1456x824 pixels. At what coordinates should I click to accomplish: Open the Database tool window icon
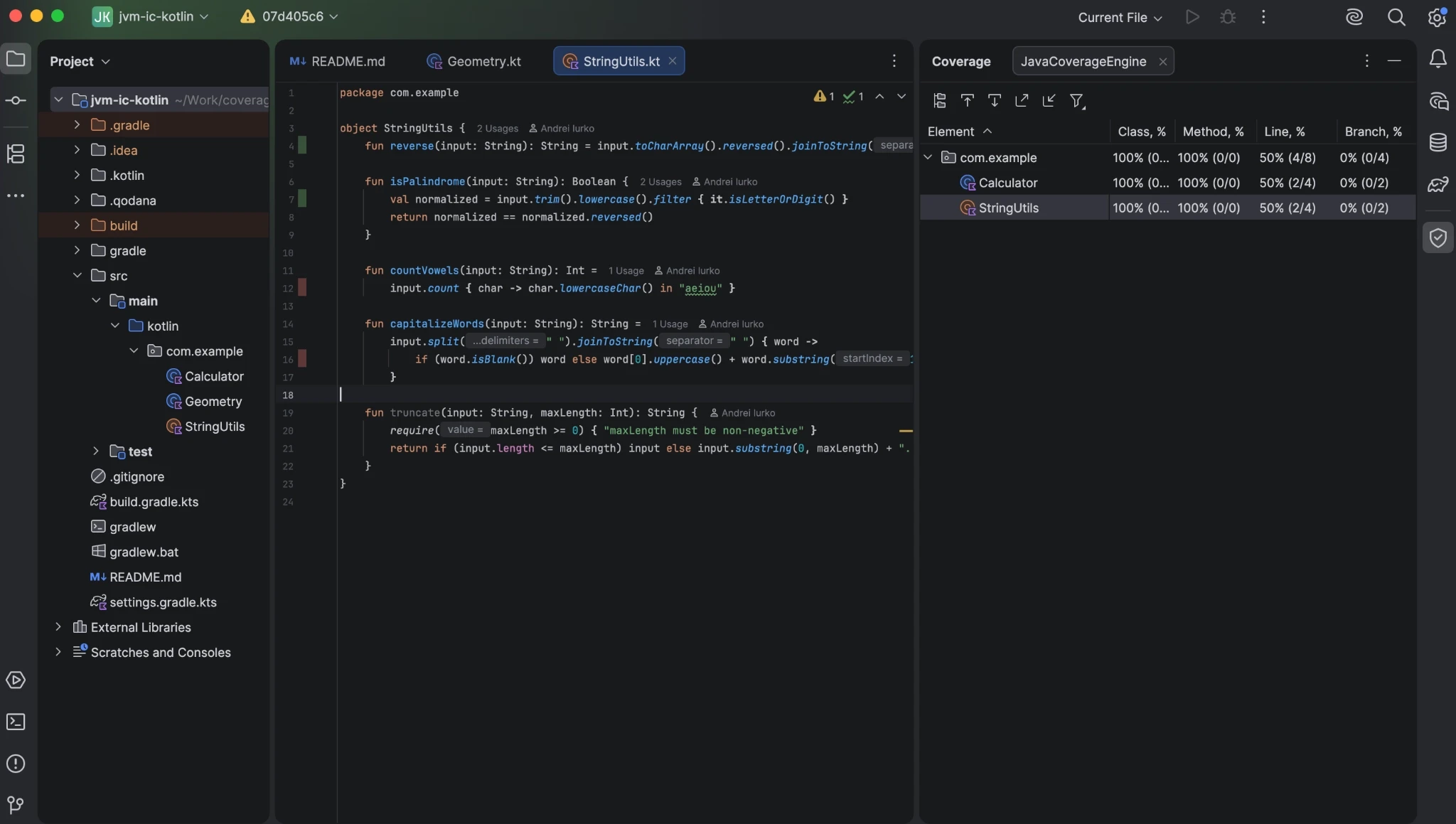pyautogui.click(x=1438, y=143)
